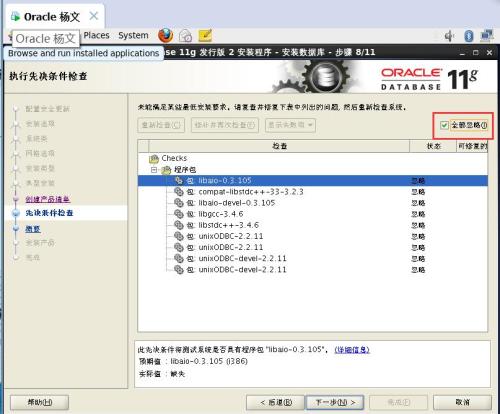
Task: Open the 详细信息 link
Action: click(352, 350)
